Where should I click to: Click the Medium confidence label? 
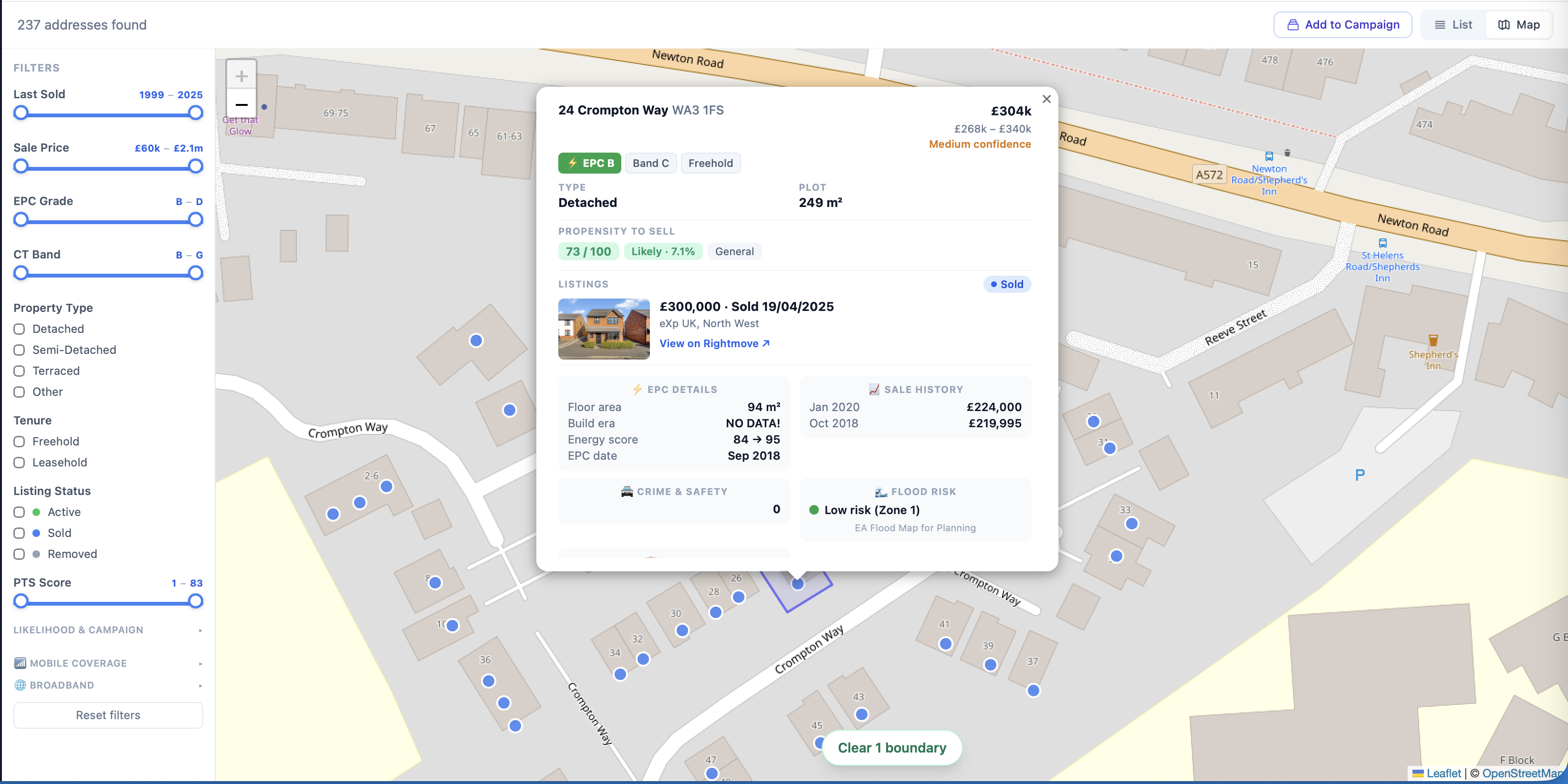coord(979,144)
